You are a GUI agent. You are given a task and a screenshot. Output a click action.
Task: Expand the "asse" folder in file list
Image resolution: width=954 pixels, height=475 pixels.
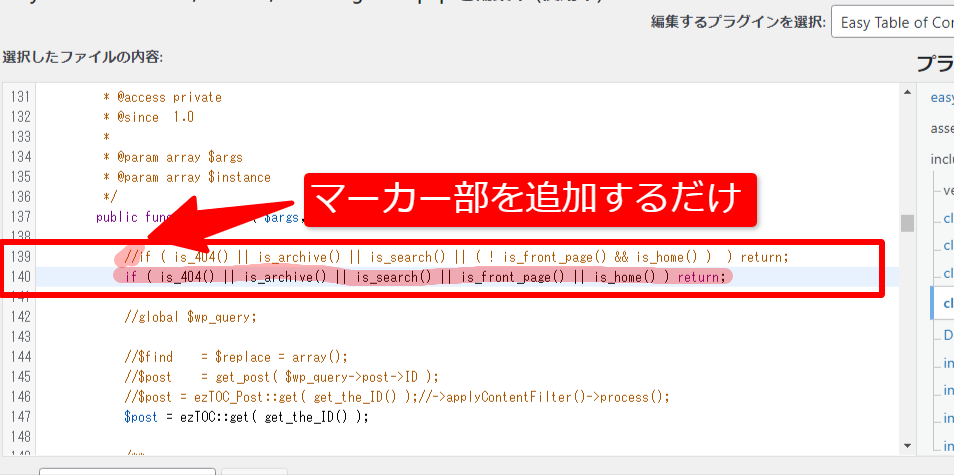941,128
